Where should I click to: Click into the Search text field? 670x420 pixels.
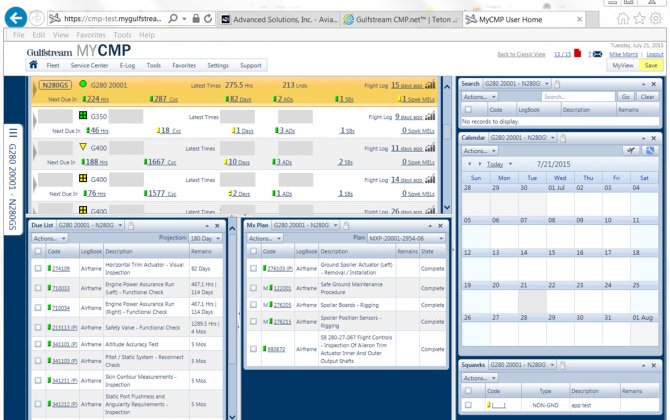(x=578, y=97)
